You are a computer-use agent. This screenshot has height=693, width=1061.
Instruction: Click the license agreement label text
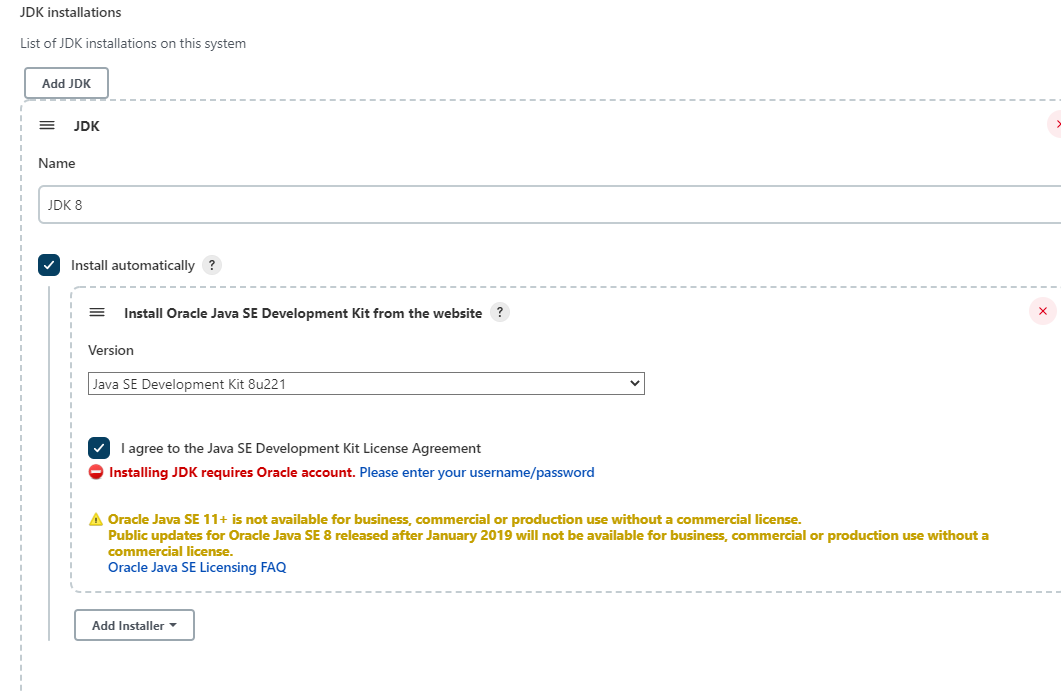pos(300,448)
